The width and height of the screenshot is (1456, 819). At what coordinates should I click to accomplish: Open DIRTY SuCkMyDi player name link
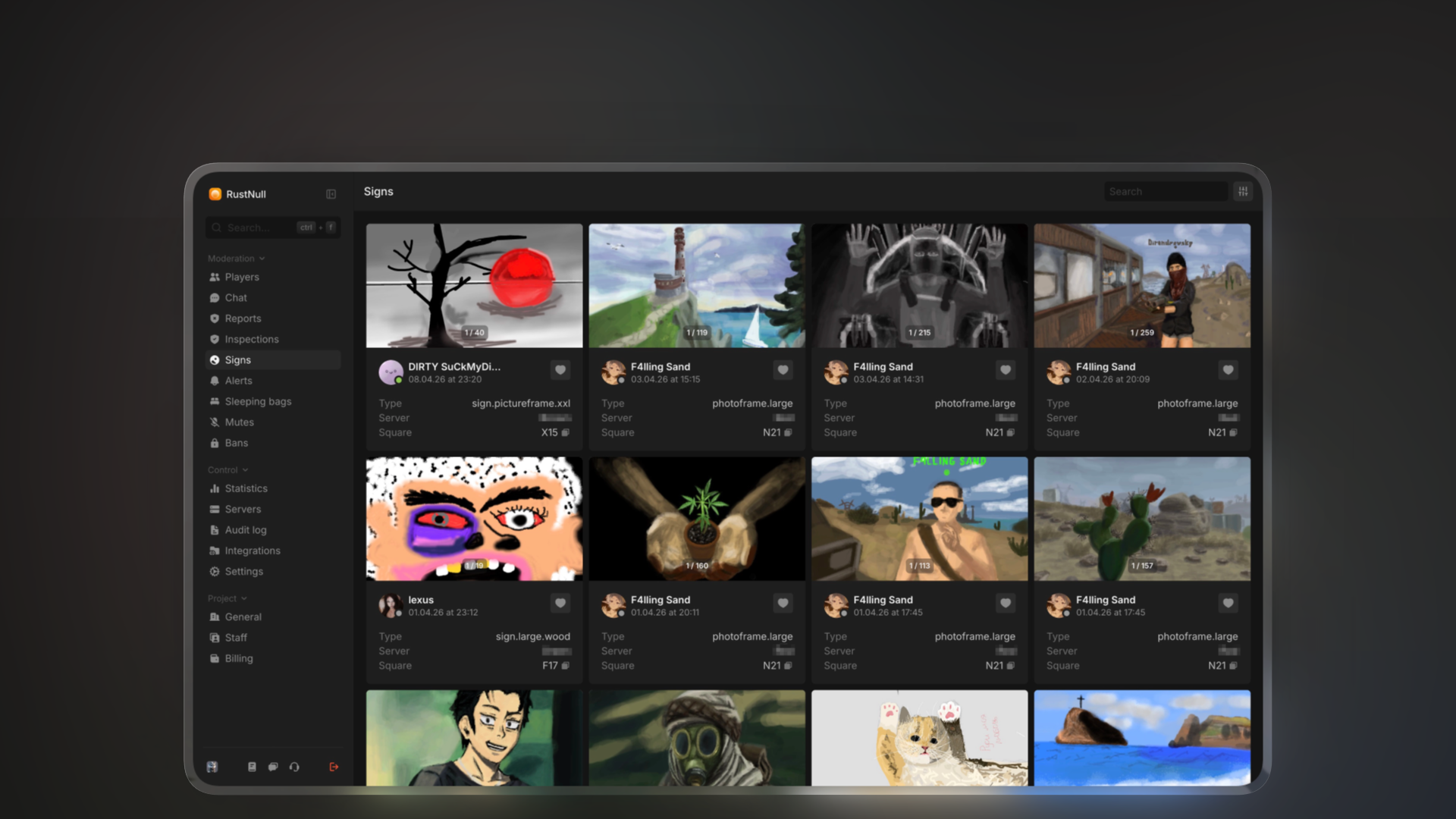coord(453,367)
